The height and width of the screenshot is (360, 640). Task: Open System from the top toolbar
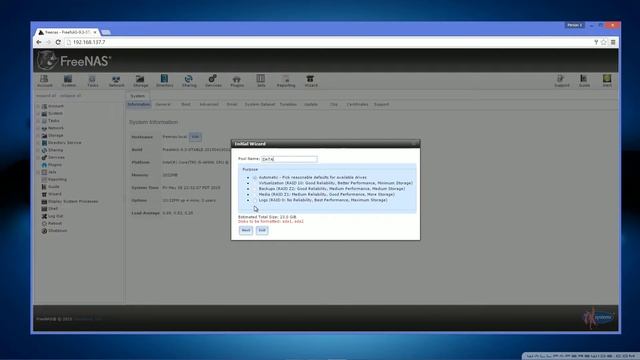click(x=68, y=80)
